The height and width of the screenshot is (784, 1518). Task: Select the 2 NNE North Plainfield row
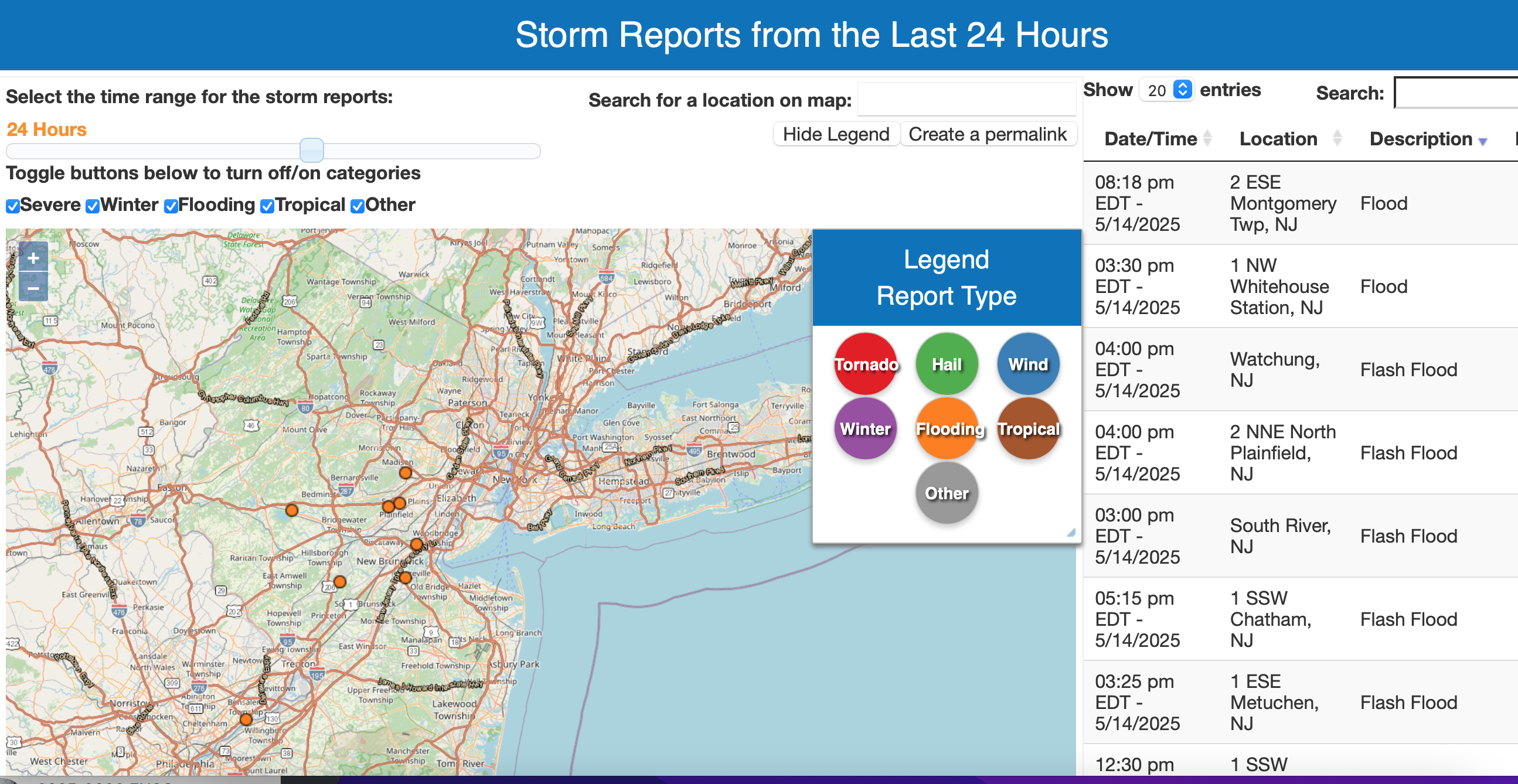point(1301,453)
